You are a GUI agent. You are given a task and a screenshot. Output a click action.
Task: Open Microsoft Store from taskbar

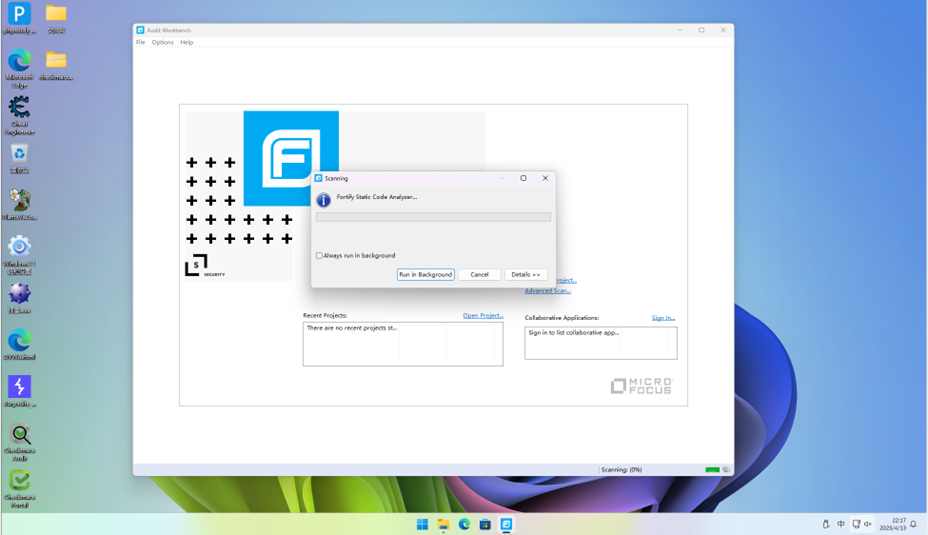[485, 524]
